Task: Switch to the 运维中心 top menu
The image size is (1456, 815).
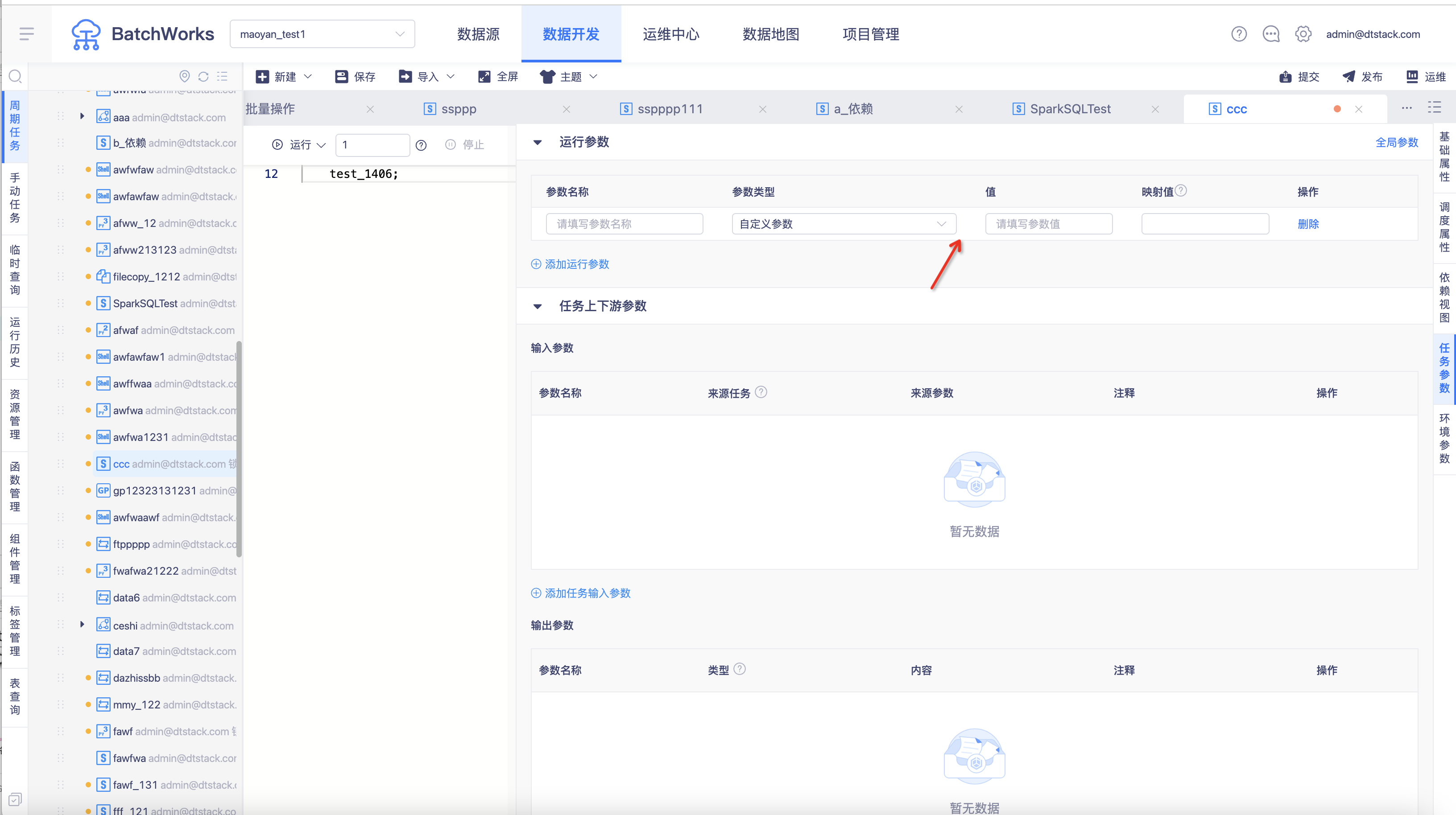Action: (671, 34)
